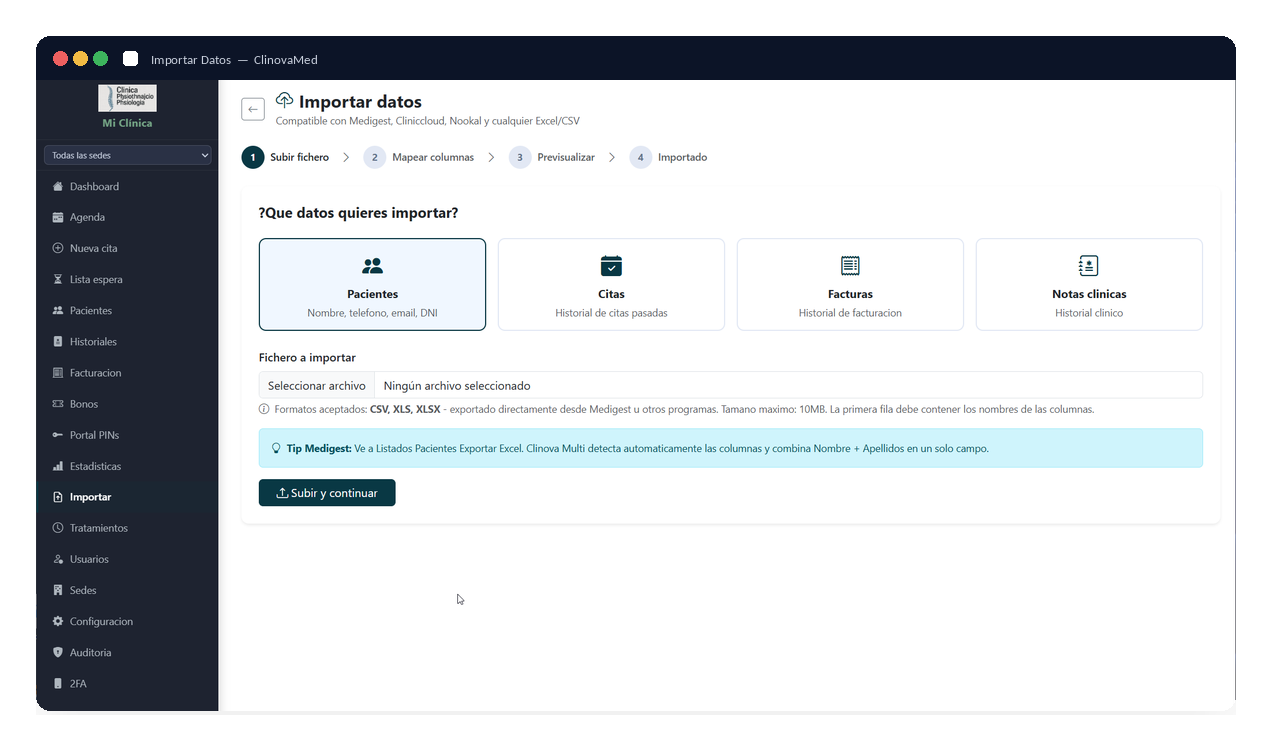Open the Todas las sedes dropdown
The height and width of the screenshot is (747, 1272).
coord(127,155)
